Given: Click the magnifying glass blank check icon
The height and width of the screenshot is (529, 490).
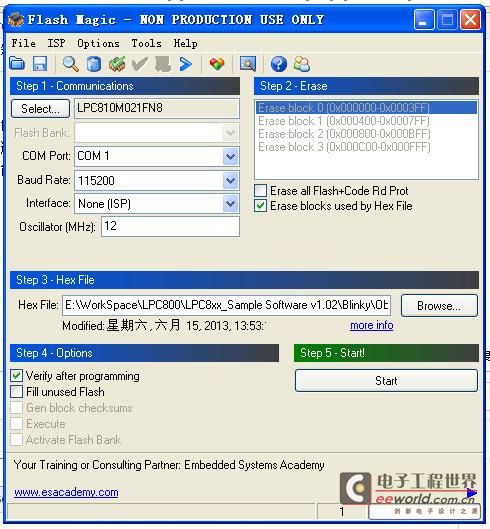Looking at the screenshot, I should click(x=71, y=63).
